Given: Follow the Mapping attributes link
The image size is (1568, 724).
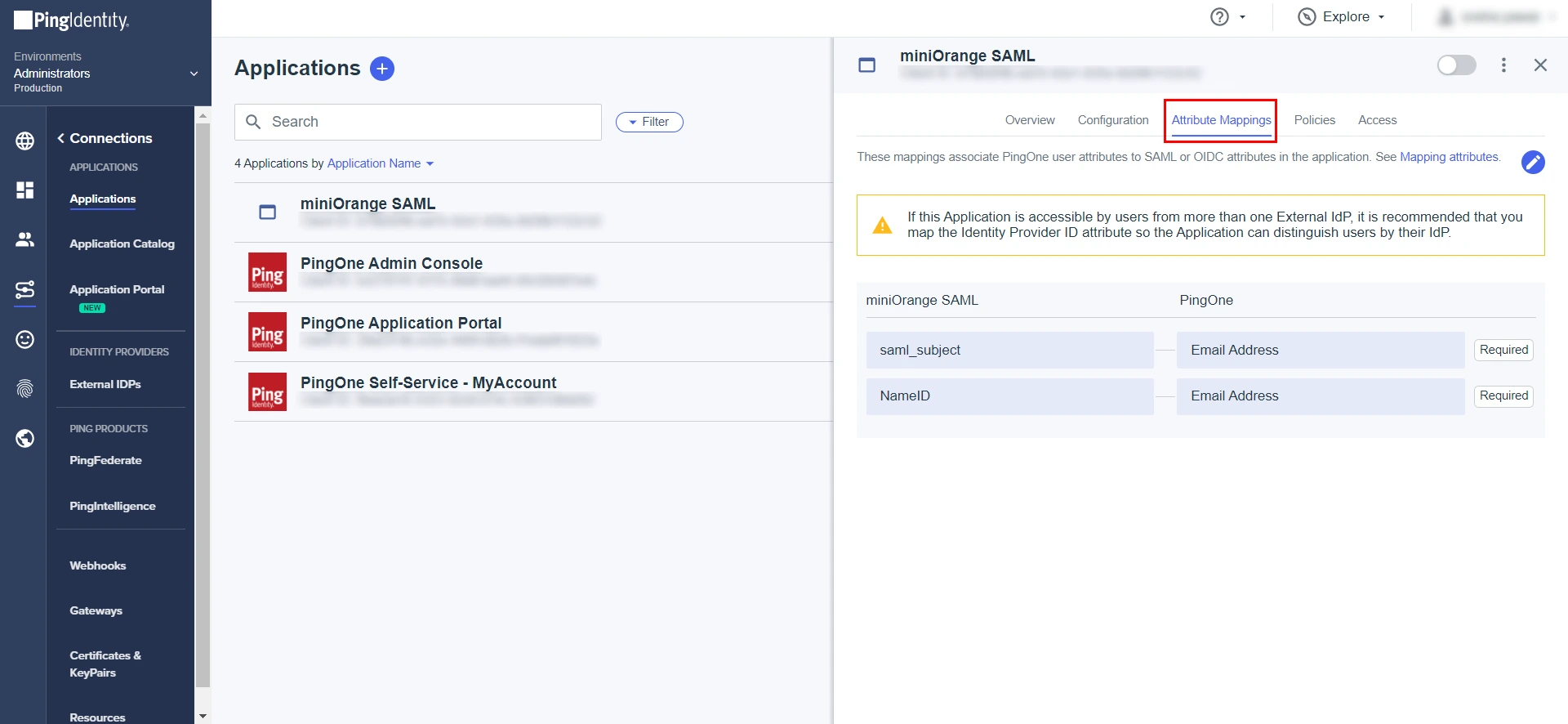Looking at the screenshot, I should 1449,157.
